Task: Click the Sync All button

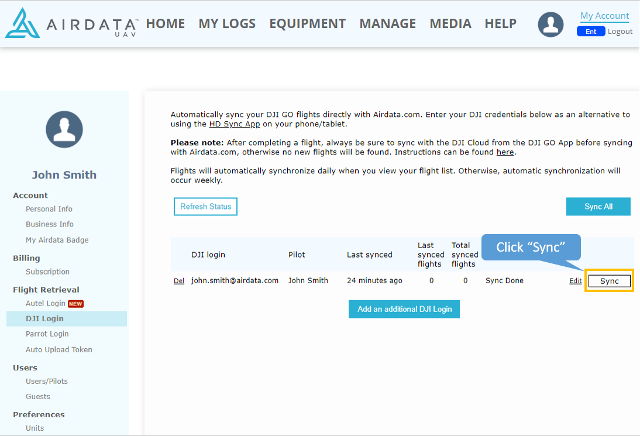Action: click(x=598, y=207)
